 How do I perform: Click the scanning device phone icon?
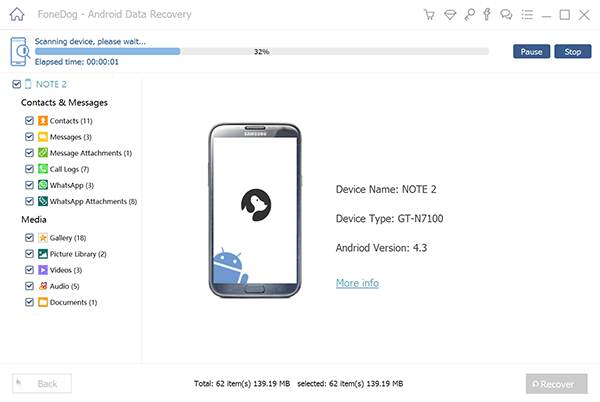(19, 51)
